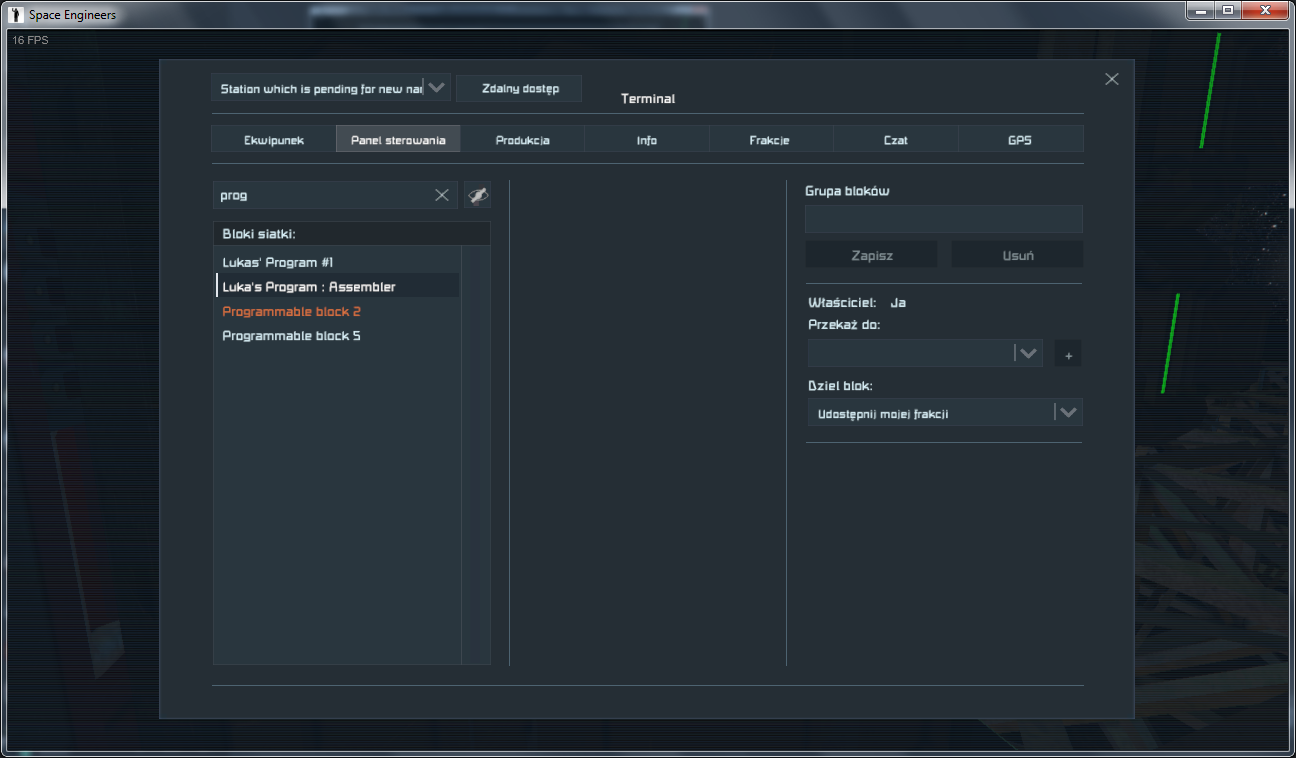Open the Przekaż do dropdown
Viewport: 1296px width, 758px height.
coord(1028,353)
